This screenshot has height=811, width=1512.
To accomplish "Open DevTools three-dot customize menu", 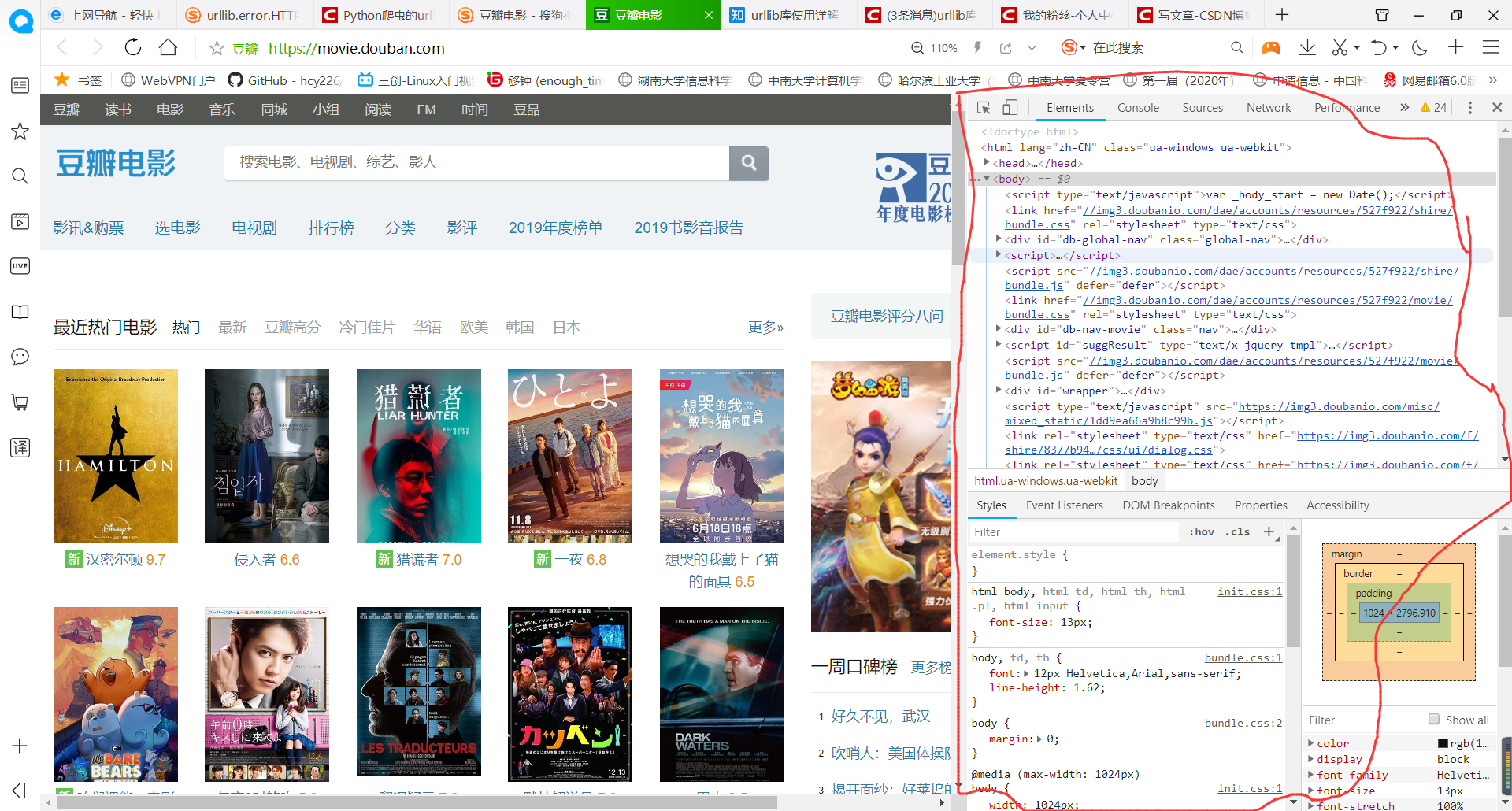I will pyautogui.click(x=1469, y=108).
